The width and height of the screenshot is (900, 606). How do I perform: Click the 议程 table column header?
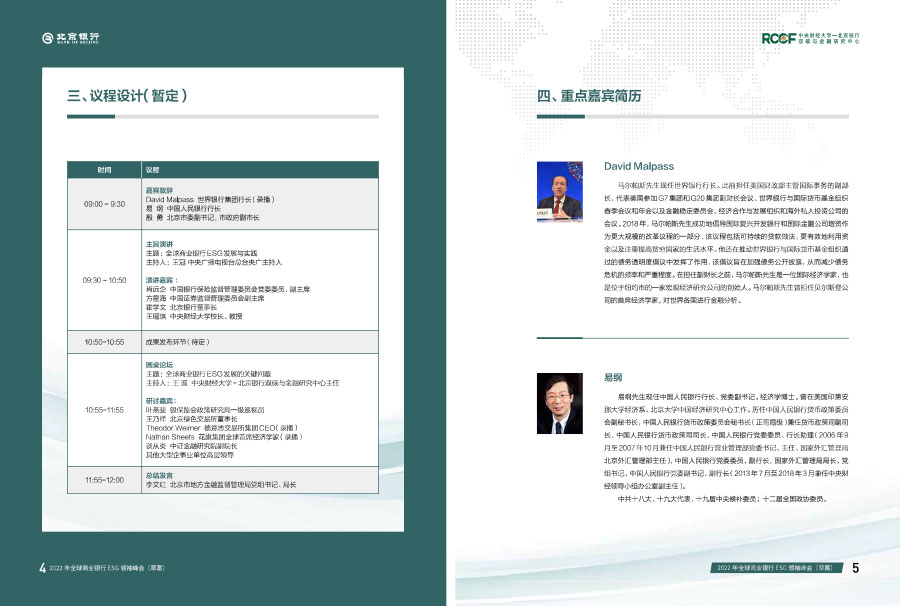pyautogui.click(x=153, y=170)
